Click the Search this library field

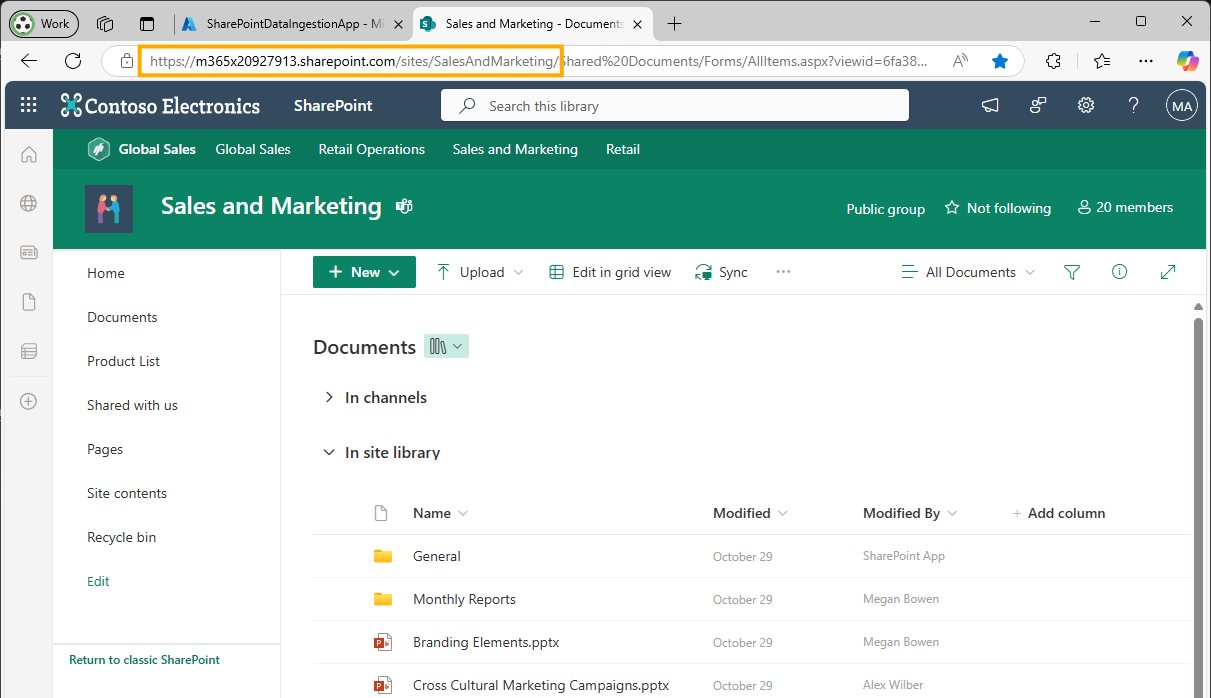click(x=675, y=105)
